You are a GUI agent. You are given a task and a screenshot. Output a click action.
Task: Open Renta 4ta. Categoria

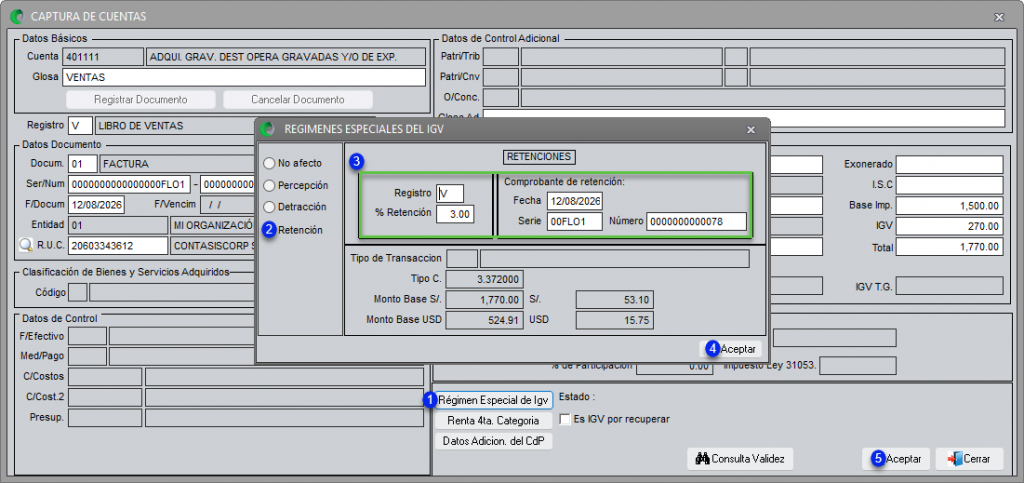494,420
